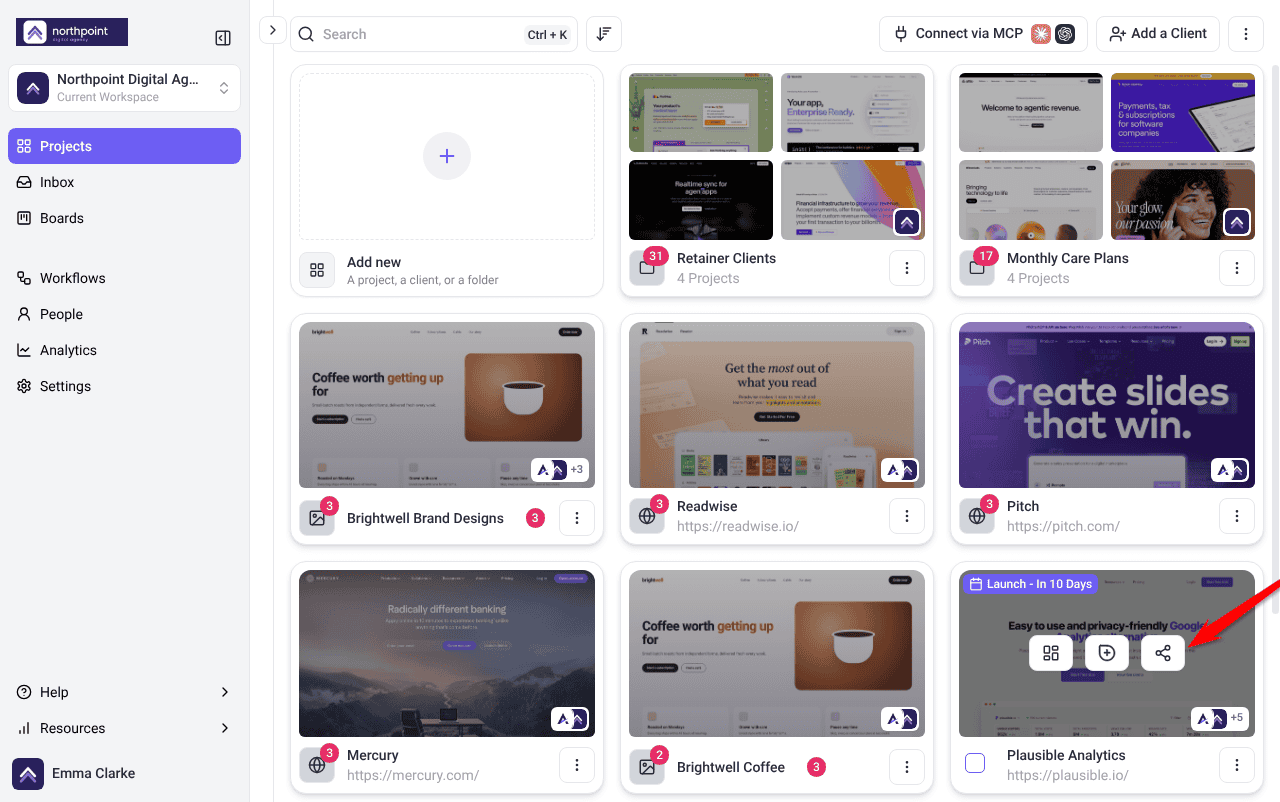This screenshot has height=802, width=1280.
Task: Open more options for Brightwell Brand Designs
Action: point(577,518)
